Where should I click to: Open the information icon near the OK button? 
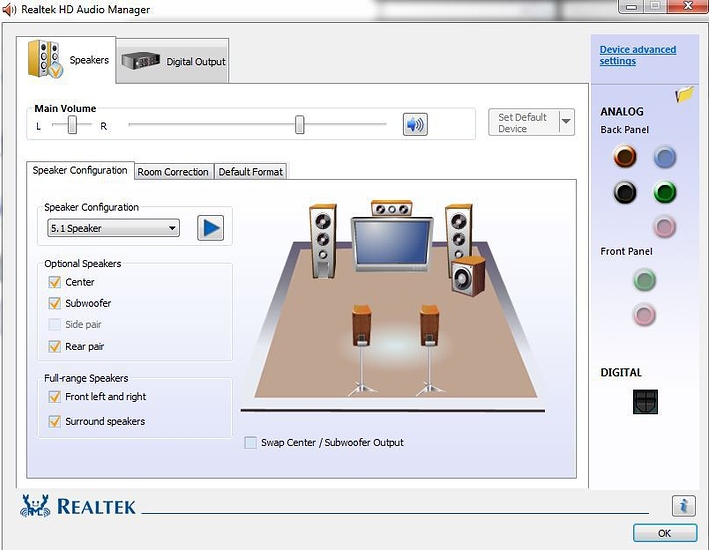pos(683,506)
